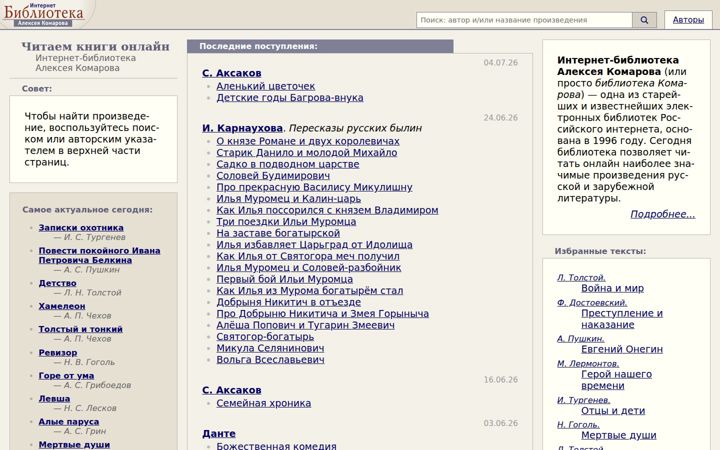
Task: Open the Данте author link
Action: [219, 433]
